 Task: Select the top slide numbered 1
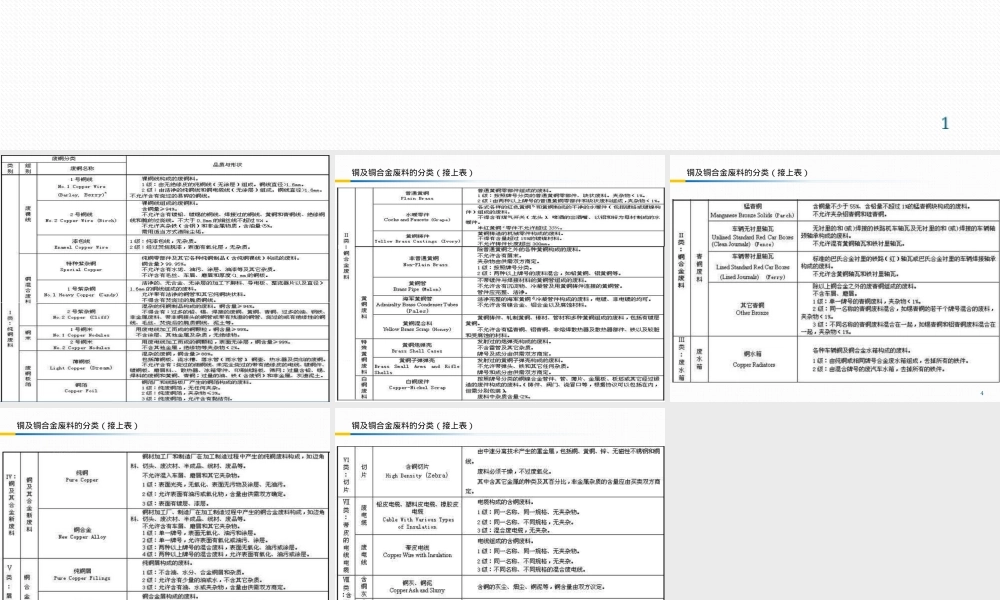[x=500, y=75]
